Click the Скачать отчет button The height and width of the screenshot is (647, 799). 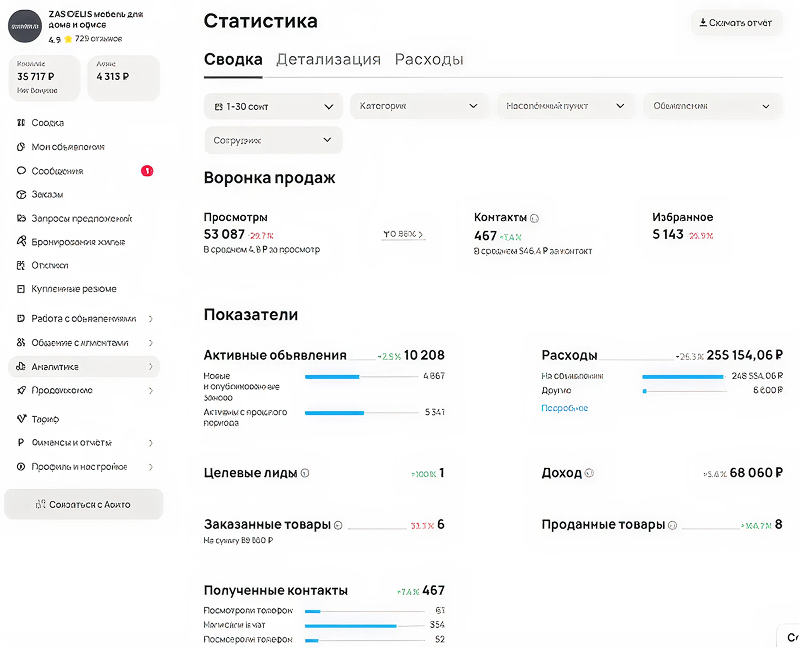click(x=735, y=23)
